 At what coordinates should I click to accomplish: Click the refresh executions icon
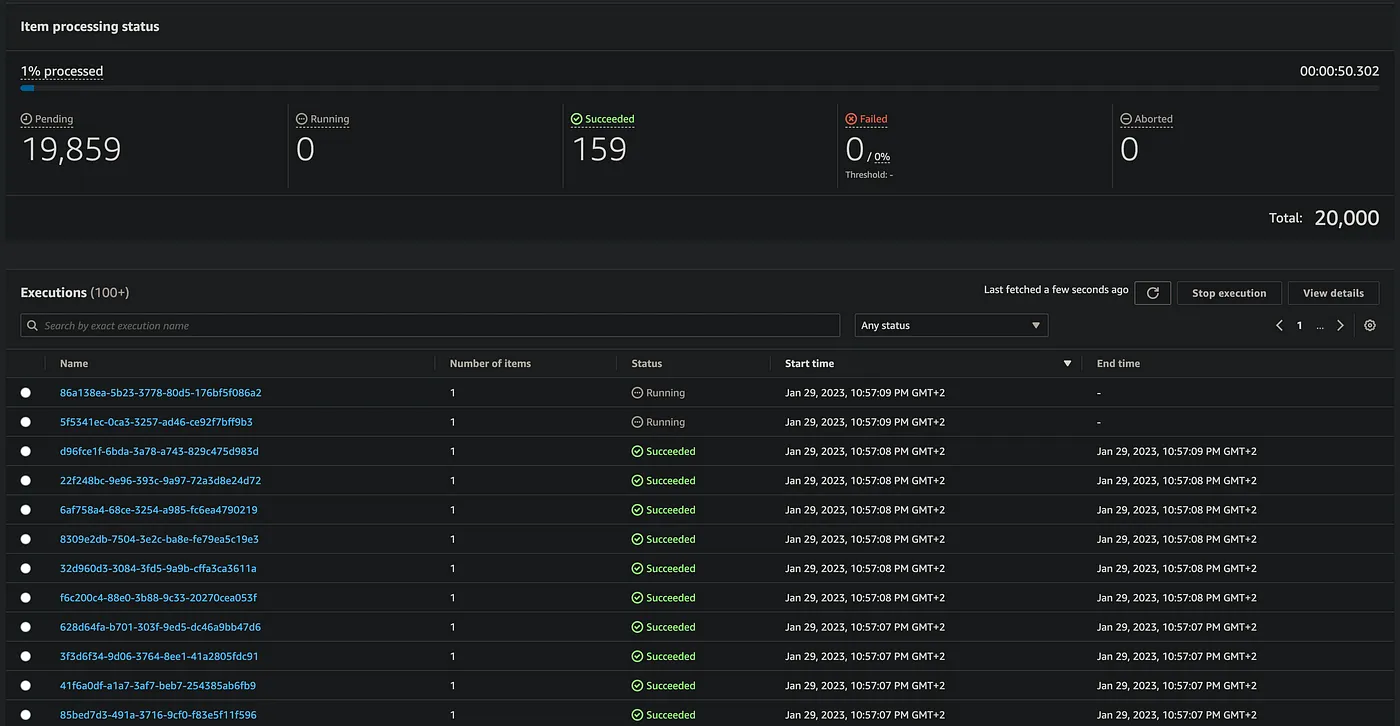1152,293
